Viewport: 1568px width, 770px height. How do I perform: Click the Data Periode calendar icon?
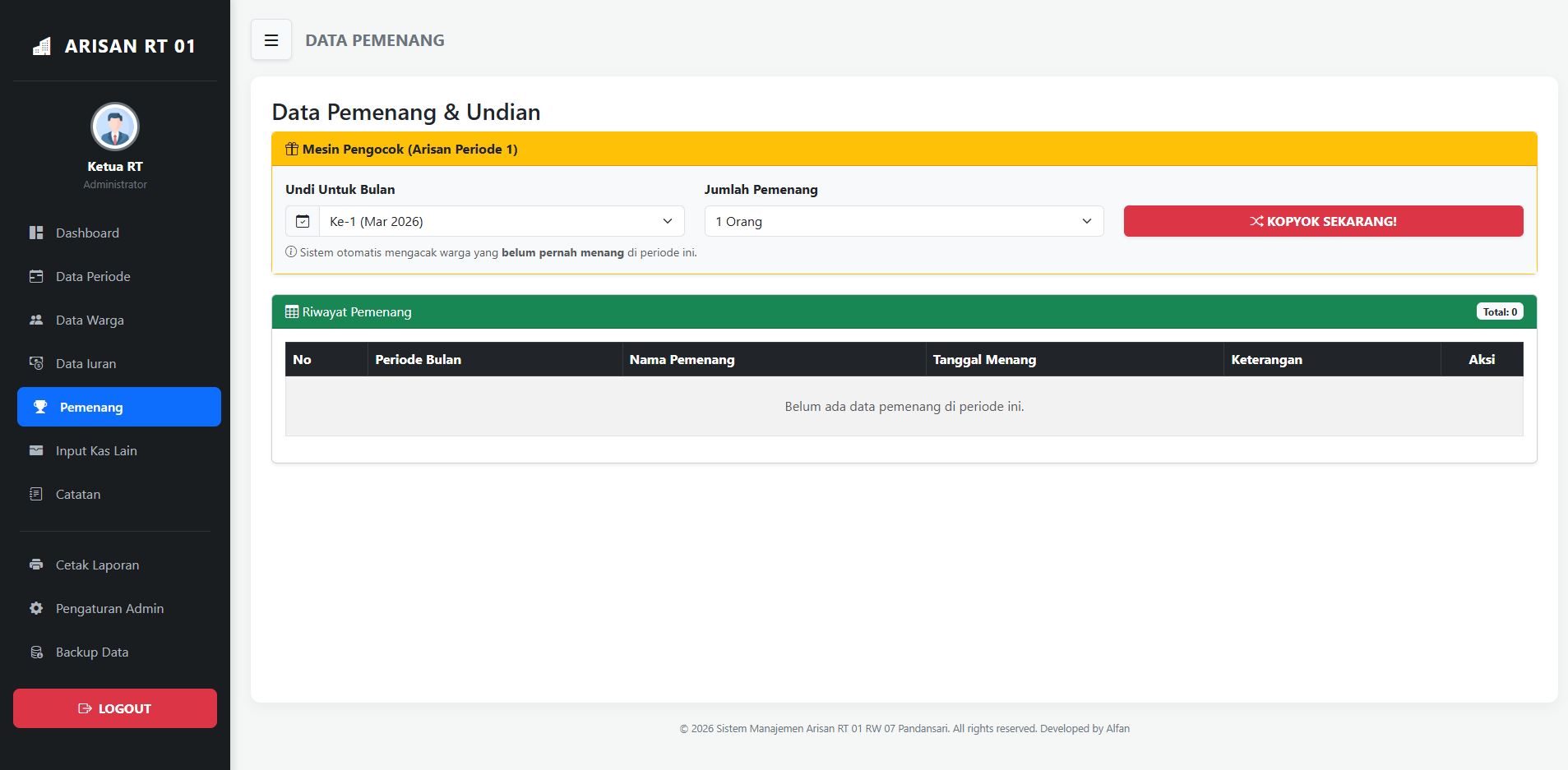pos(36,276)
